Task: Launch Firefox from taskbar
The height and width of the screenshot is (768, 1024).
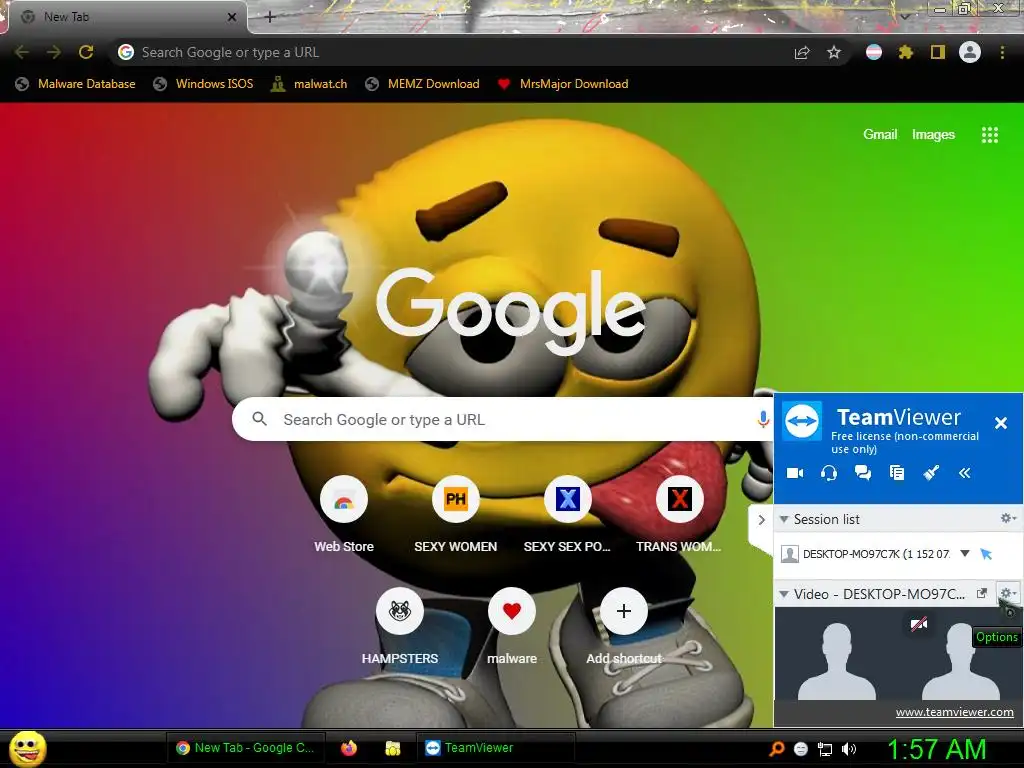Action: 349,748
